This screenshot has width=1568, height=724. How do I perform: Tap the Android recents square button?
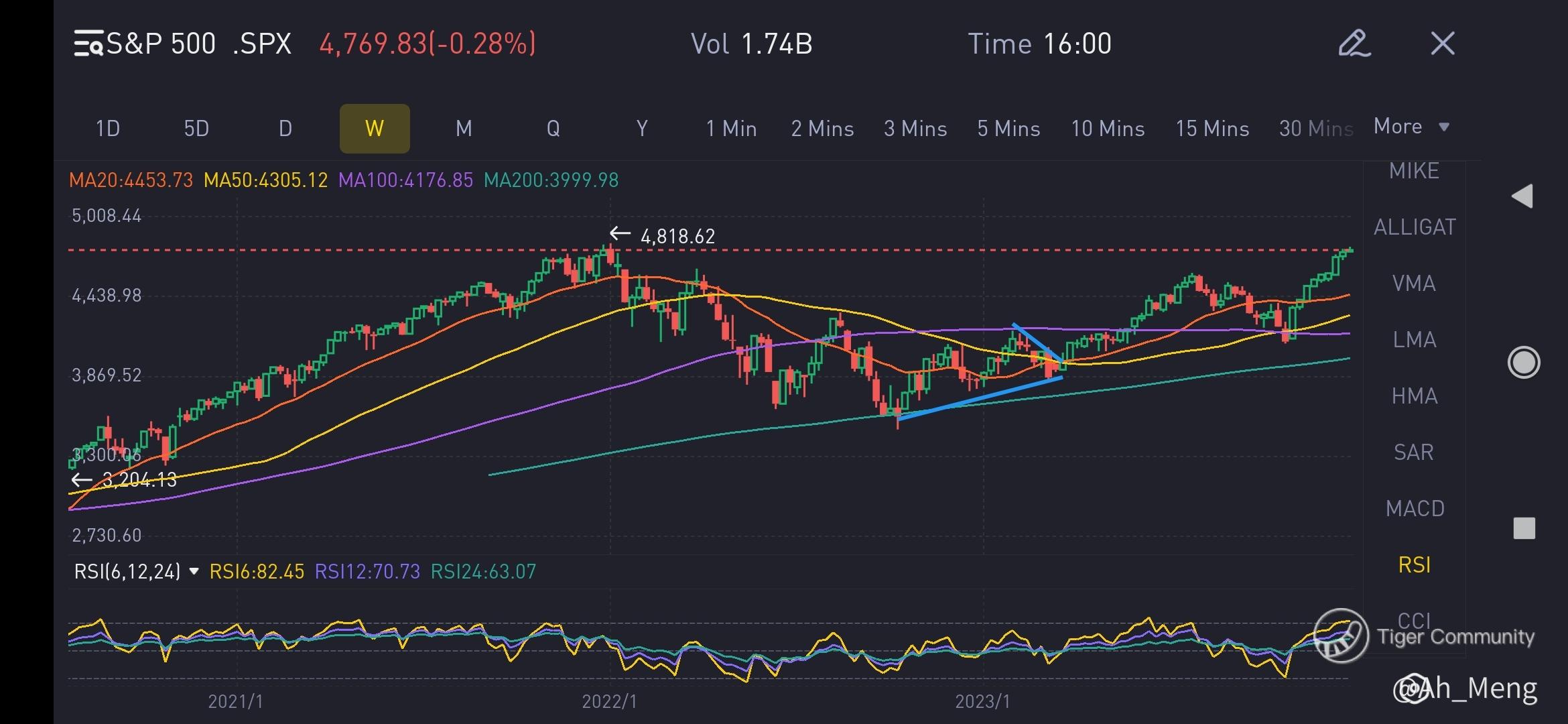click(1524, 528)
